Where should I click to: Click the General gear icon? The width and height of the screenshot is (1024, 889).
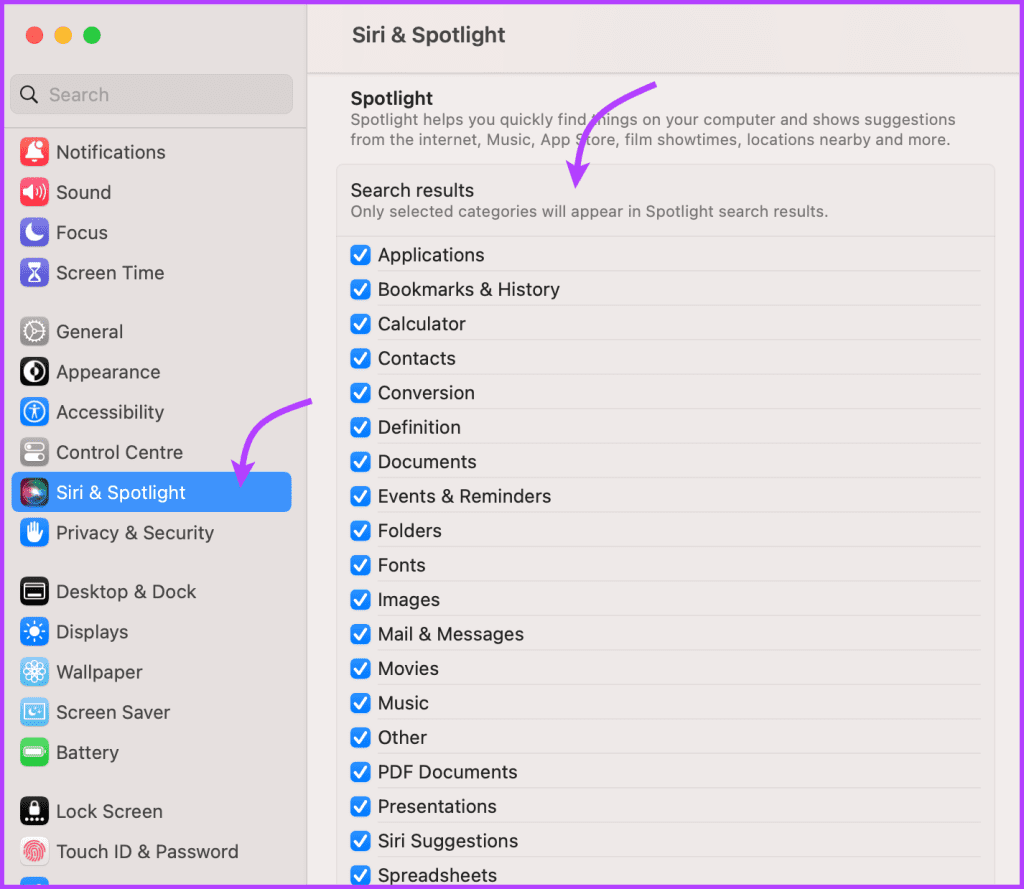[x=34, y=332]
